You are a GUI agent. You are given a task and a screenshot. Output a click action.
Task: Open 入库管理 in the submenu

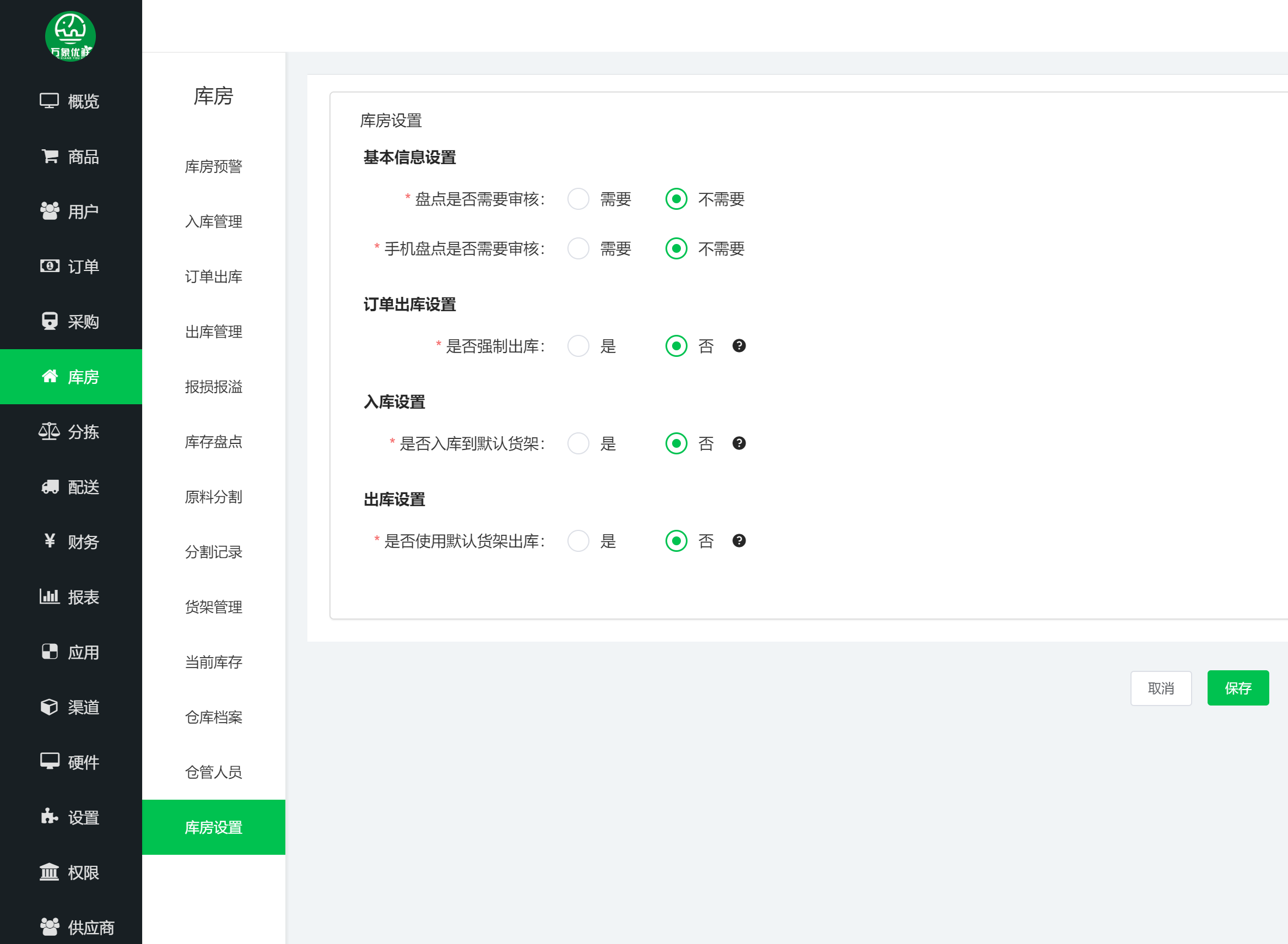click(x=213, y=222)
